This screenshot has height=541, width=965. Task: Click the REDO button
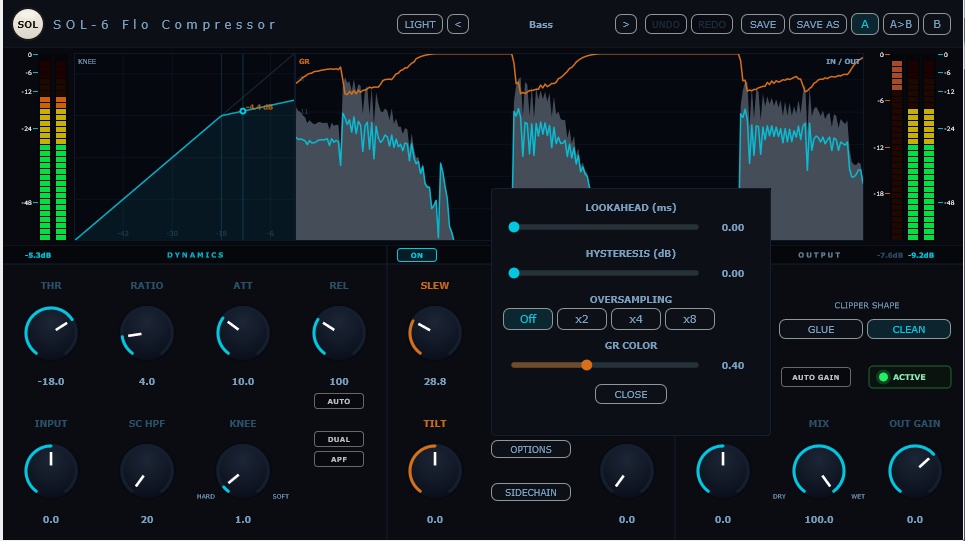tap(712, 25)
